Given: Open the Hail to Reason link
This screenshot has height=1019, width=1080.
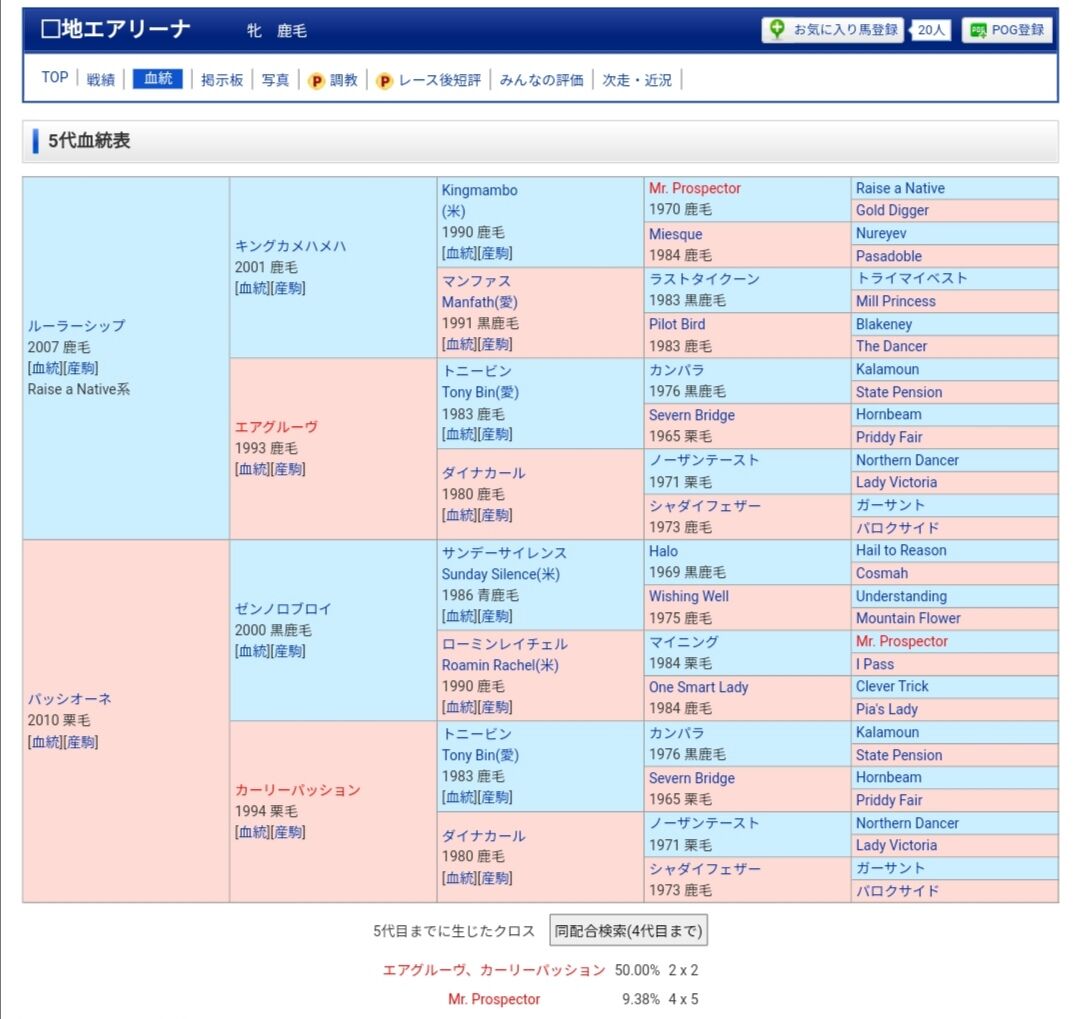Looking at the screenshot, I should coord(901,550).
